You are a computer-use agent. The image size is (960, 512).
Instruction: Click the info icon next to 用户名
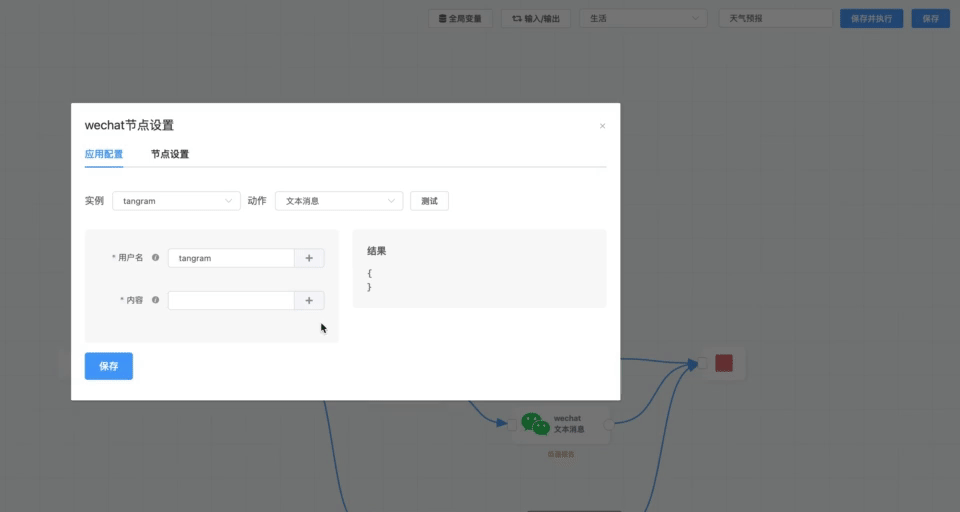[x=155, y=258]
